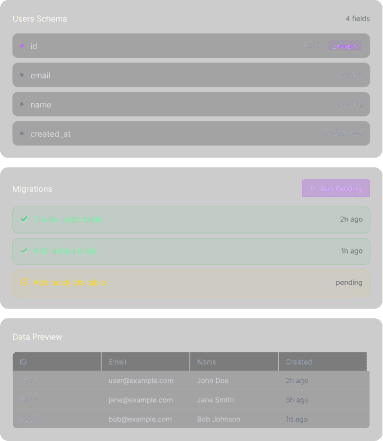
Task: Click the purple dot beside the id field
Action: pos(22,46)
